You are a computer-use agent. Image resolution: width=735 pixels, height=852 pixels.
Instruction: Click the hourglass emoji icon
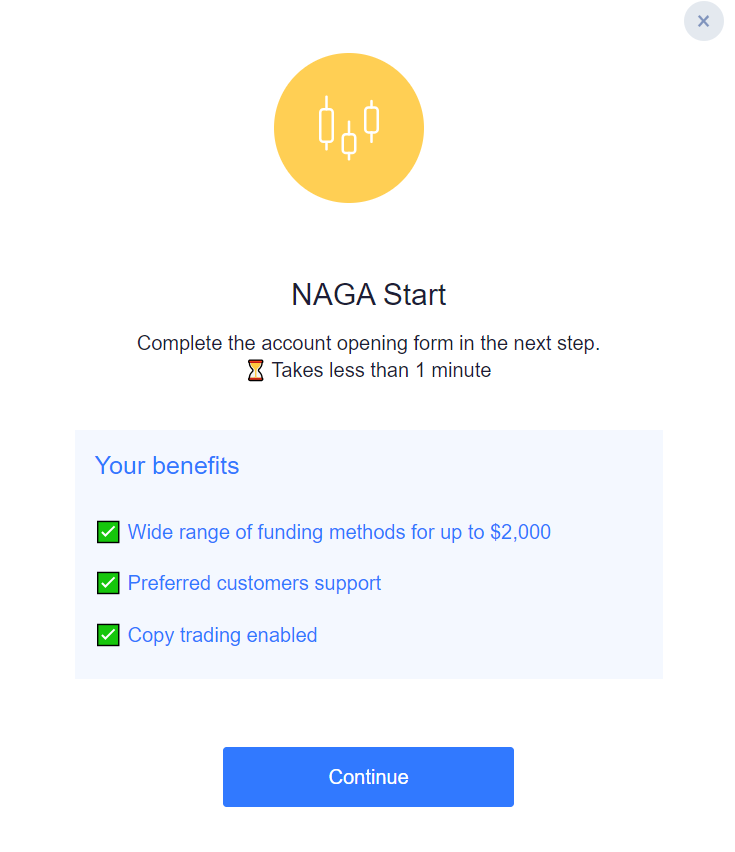coord(255,371)
